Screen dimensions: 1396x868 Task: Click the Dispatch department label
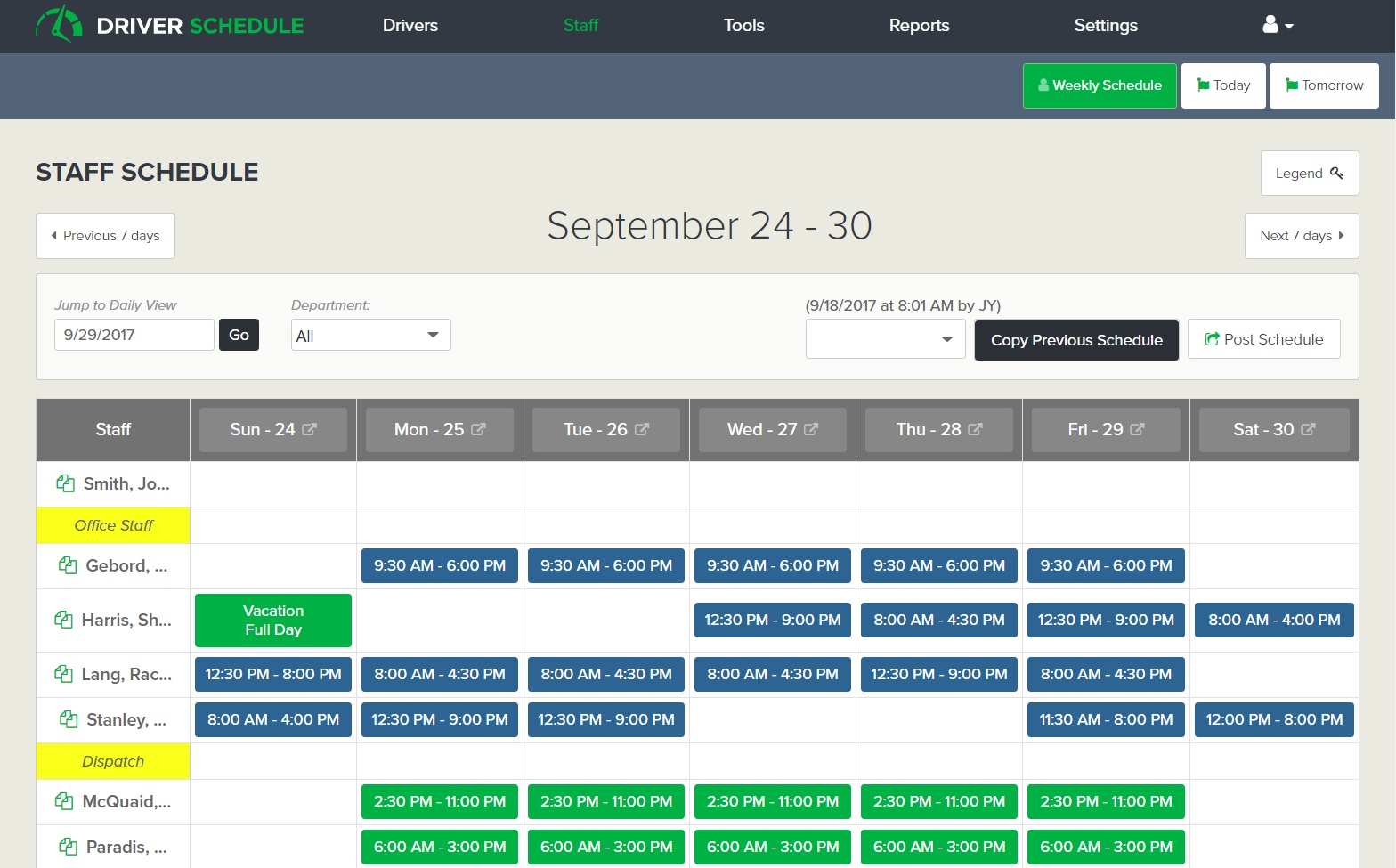point(113,761)
